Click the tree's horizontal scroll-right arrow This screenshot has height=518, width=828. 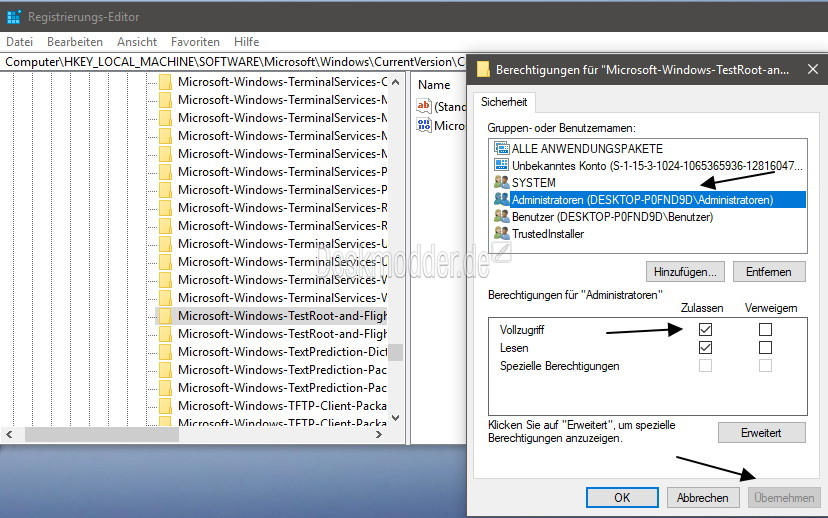[x=379, y=435]
